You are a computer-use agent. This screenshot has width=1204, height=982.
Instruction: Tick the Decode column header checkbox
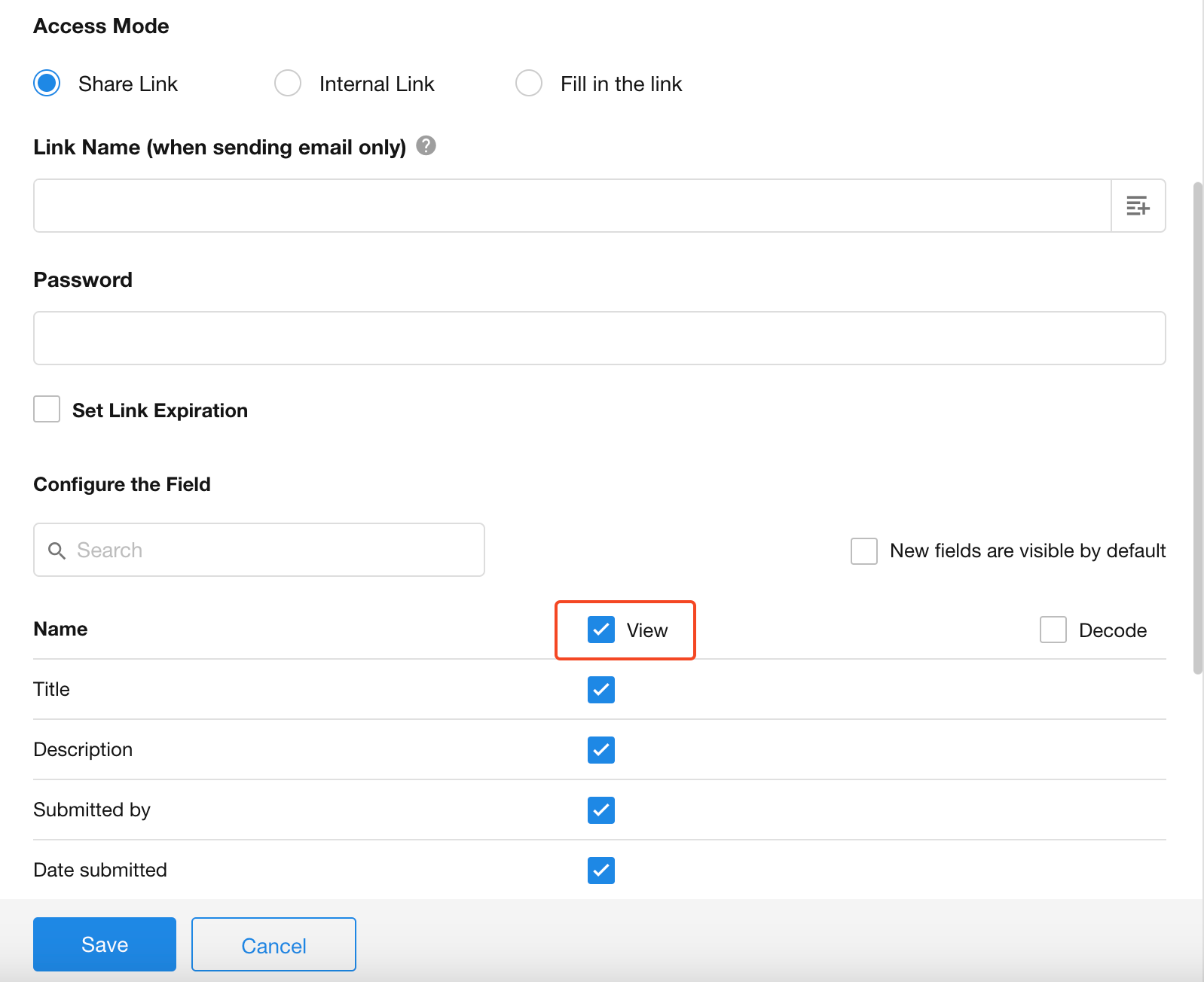[x=1053, y=630]
